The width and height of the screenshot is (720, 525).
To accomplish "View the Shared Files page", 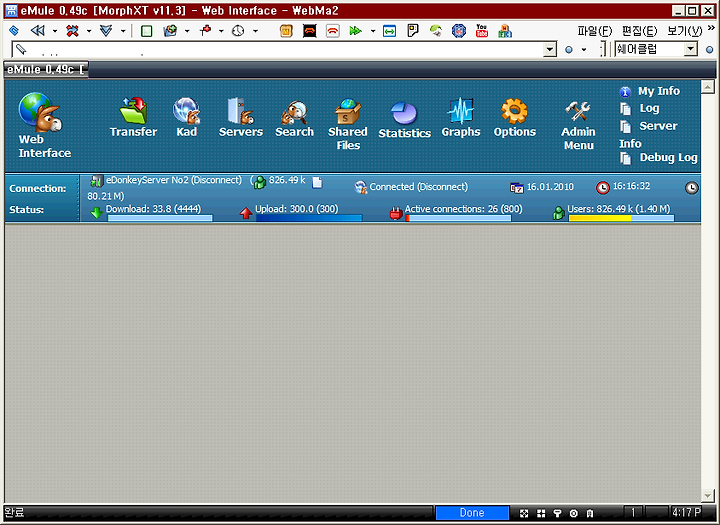I will pos(348,124).
